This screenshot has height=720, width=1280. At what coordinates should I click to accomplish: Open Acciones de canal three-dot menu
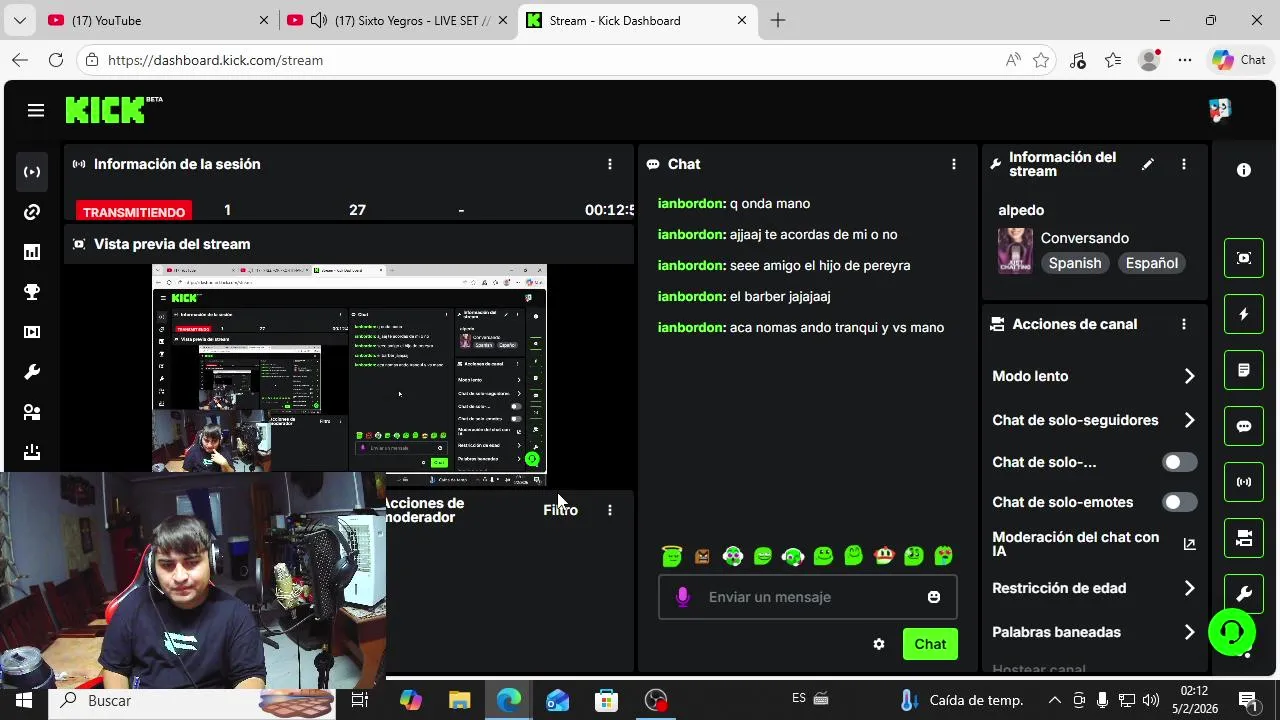(1184, 324)
